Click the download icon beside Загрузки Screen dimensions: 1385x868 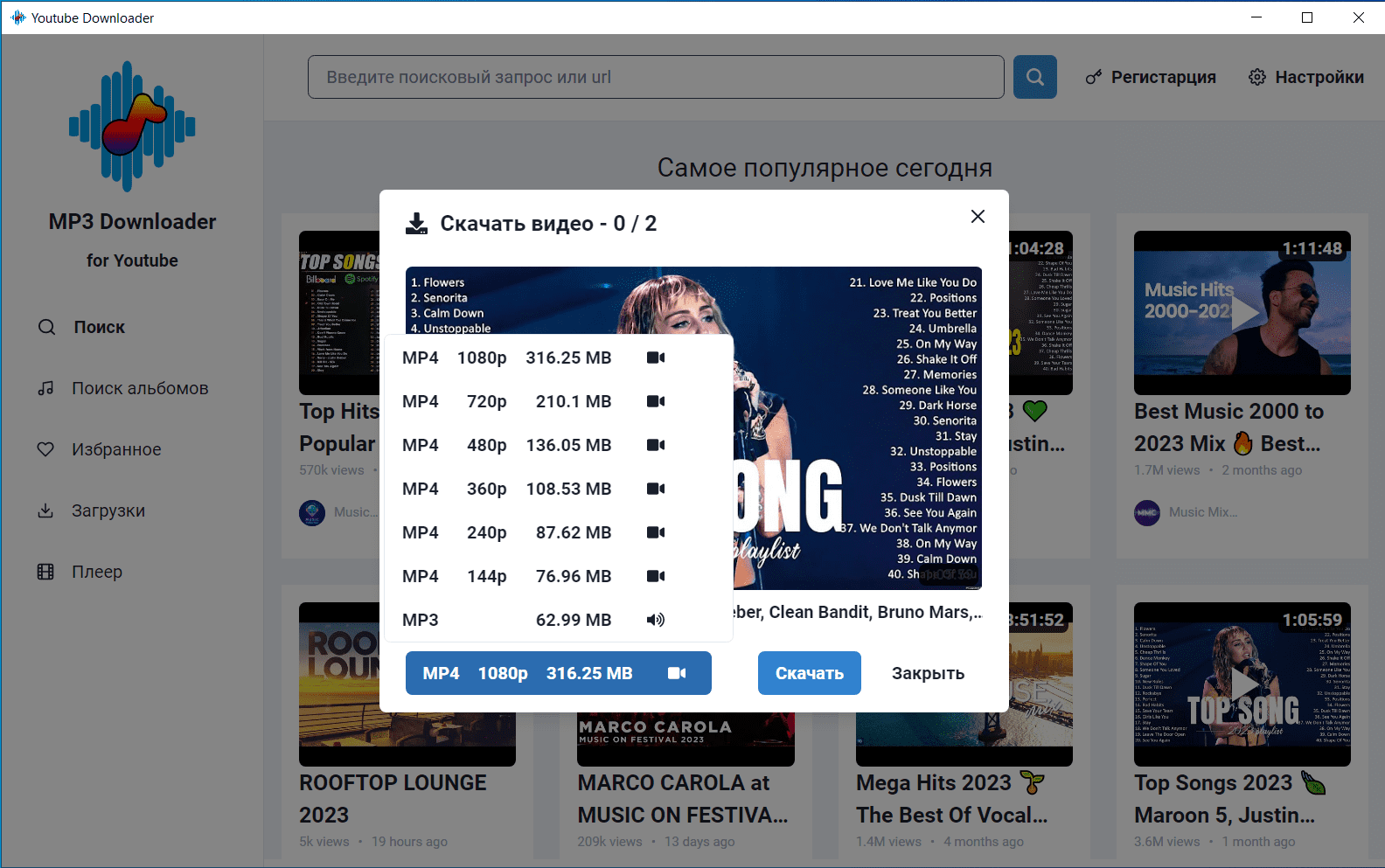[x=46, y=510]
